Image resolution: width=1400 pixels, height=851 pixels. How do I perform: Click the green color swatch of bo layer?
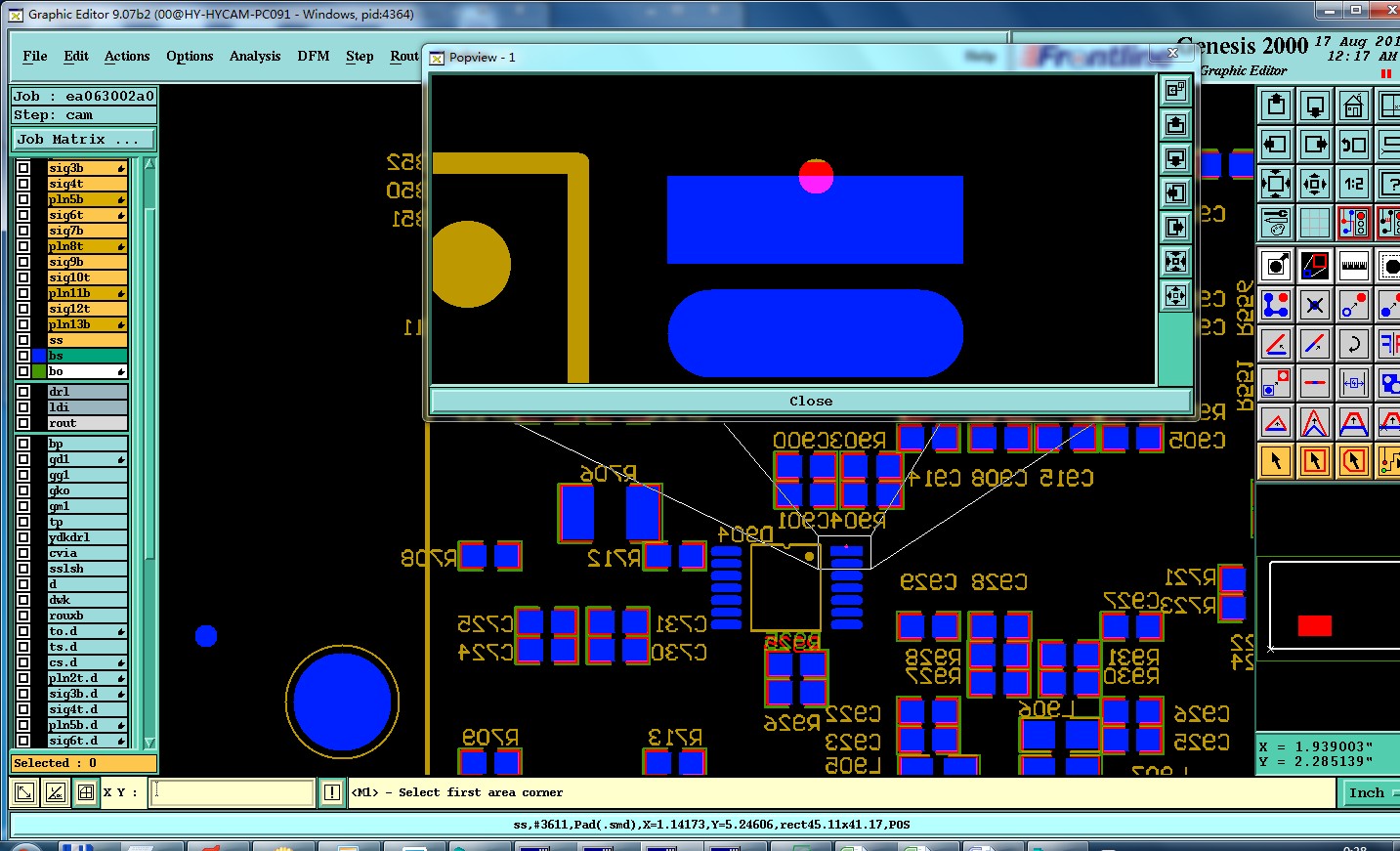pos(39,371)
